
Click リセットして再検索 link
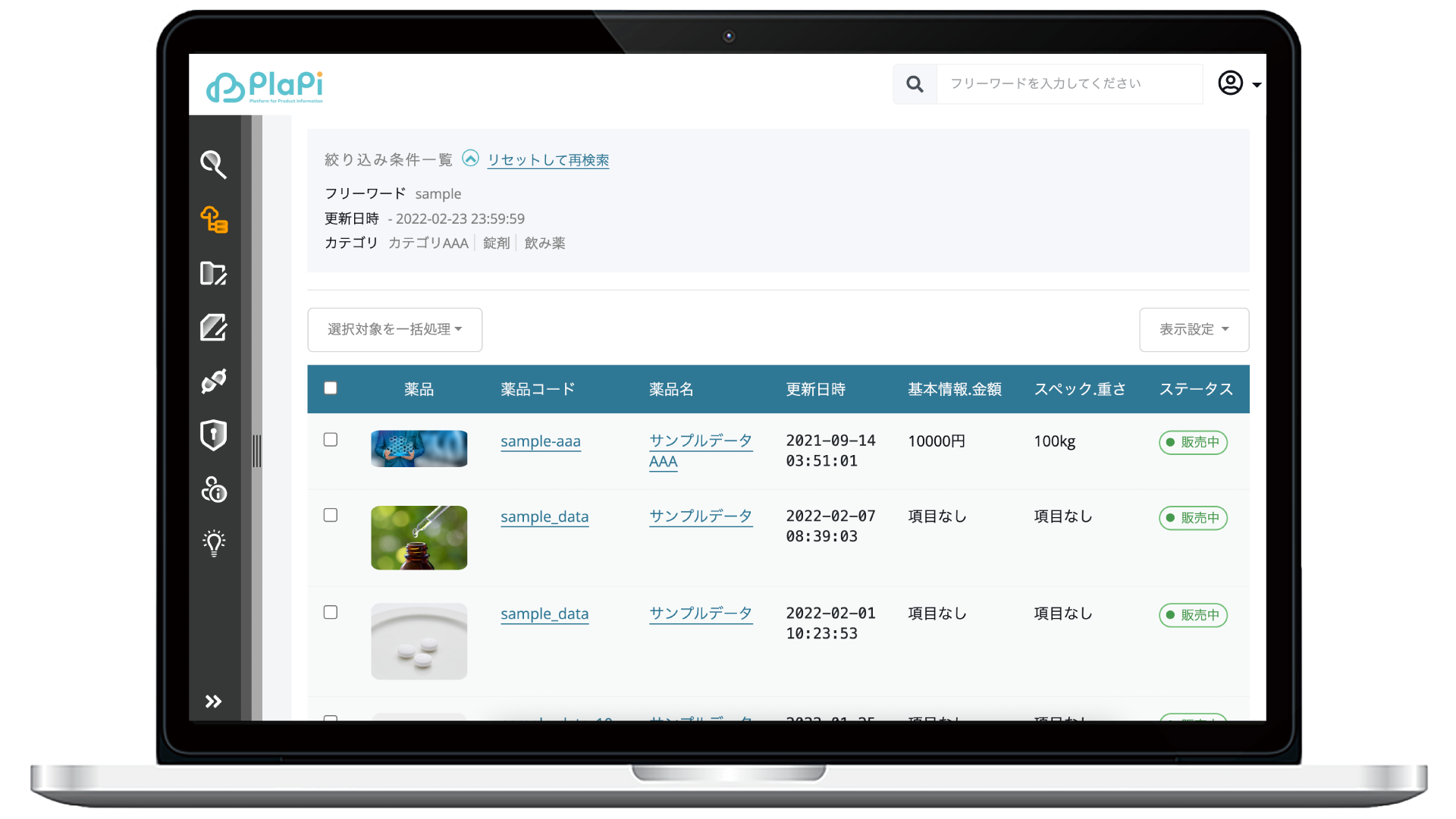pyautogui.click(x=548, y=160)
